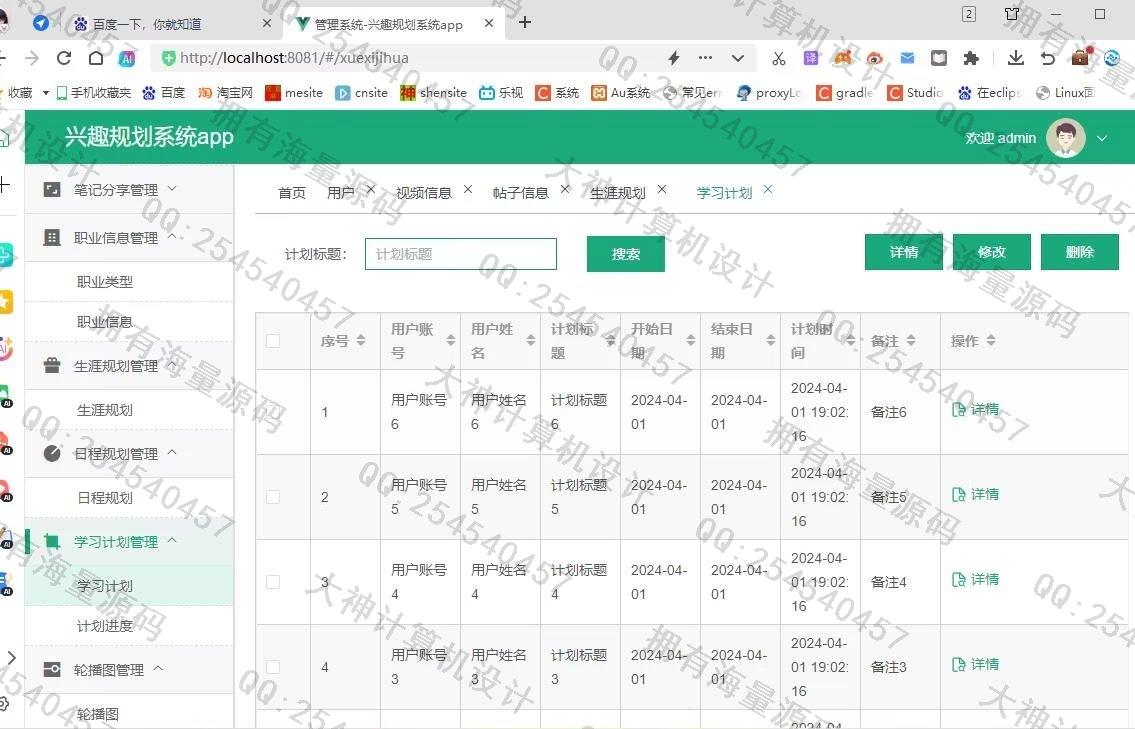Collapse 日程规划管理 menu chevron
Image resolution: width=1135 pixels, height=729 pixels.
click(x=172, y=452)
